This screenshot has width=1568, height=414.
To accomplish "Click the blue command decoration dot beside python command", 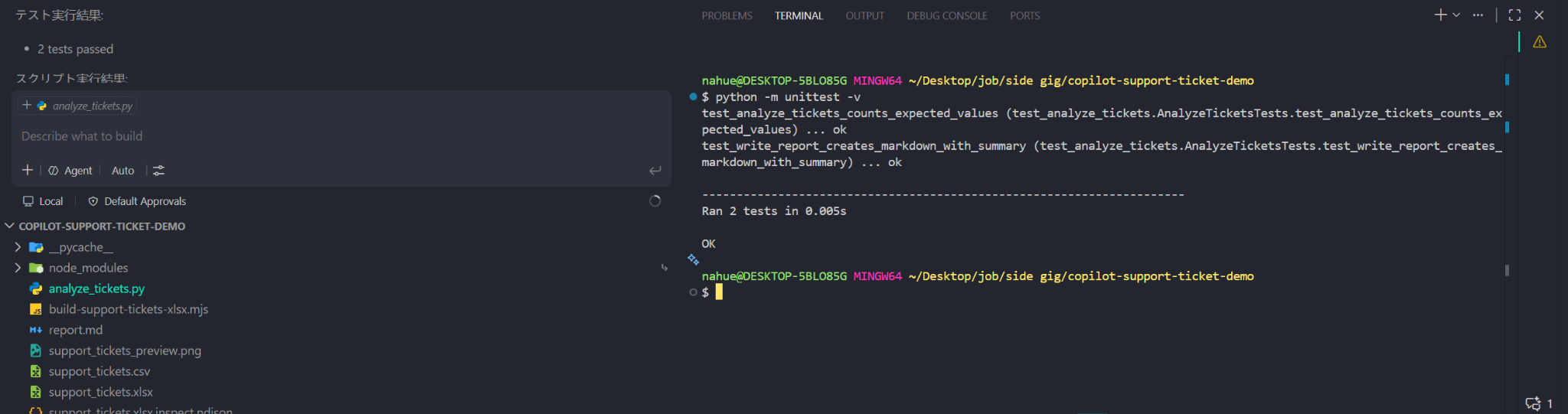I will point(693,96).
